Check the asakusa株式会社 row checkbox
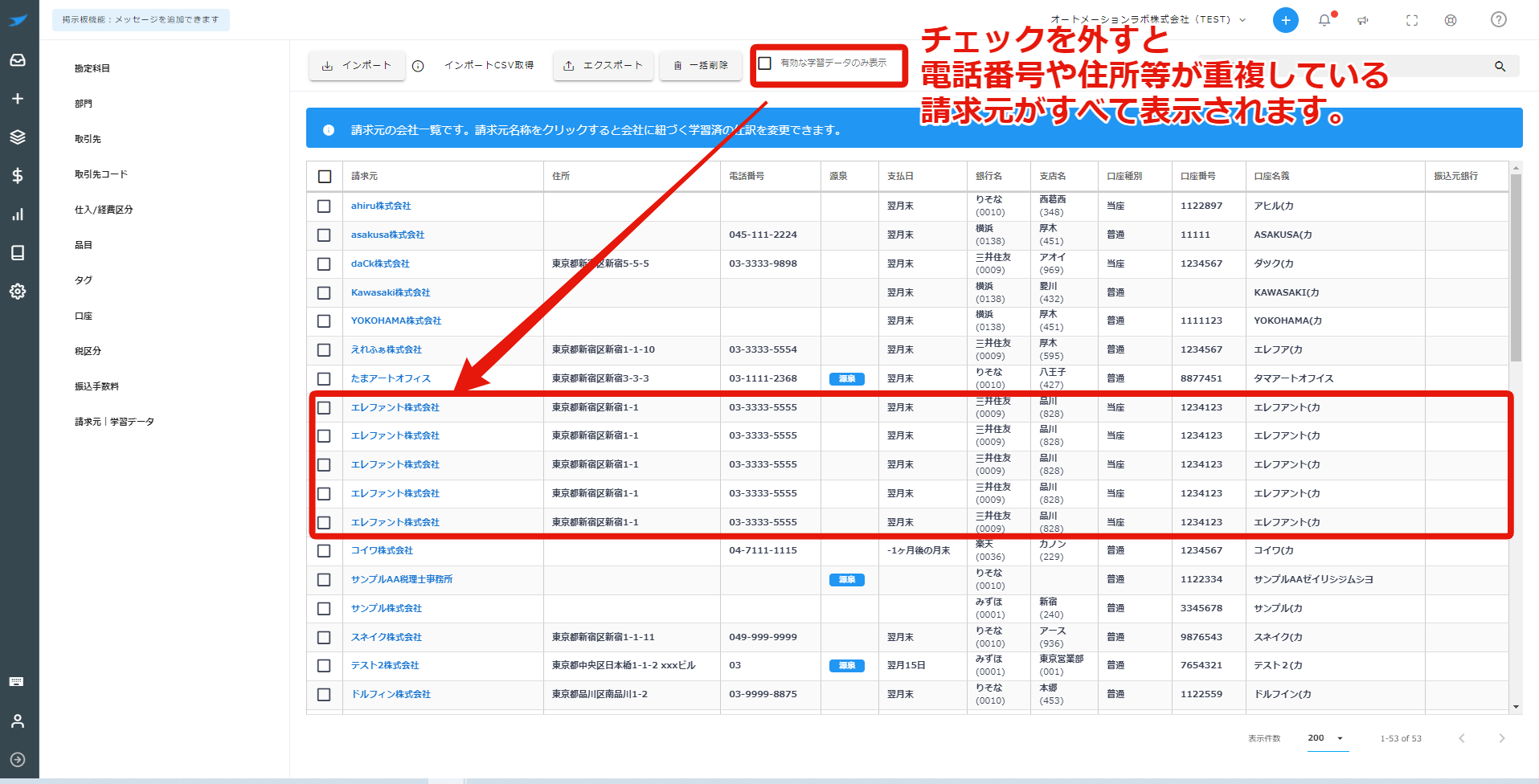This screenshot has height=784, width=1539. point(324,235)
